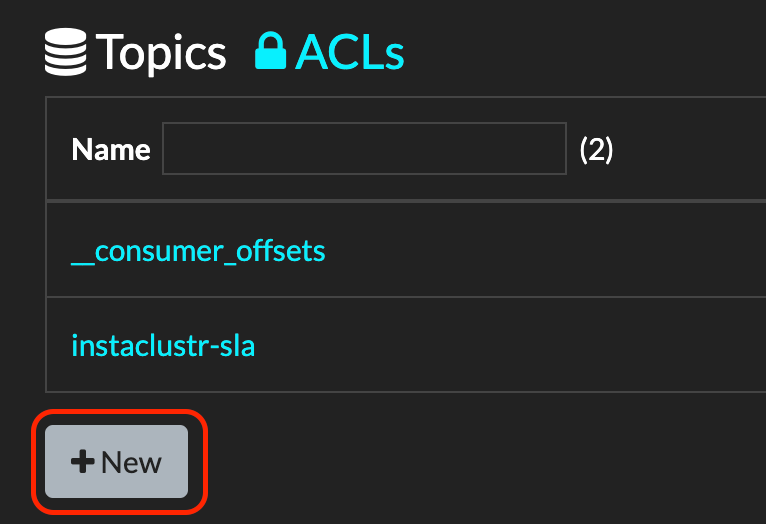The height and width of the screenshot is (524, 766).
Task: Open the instaclustr-sla topic
Action: (163, 346)
